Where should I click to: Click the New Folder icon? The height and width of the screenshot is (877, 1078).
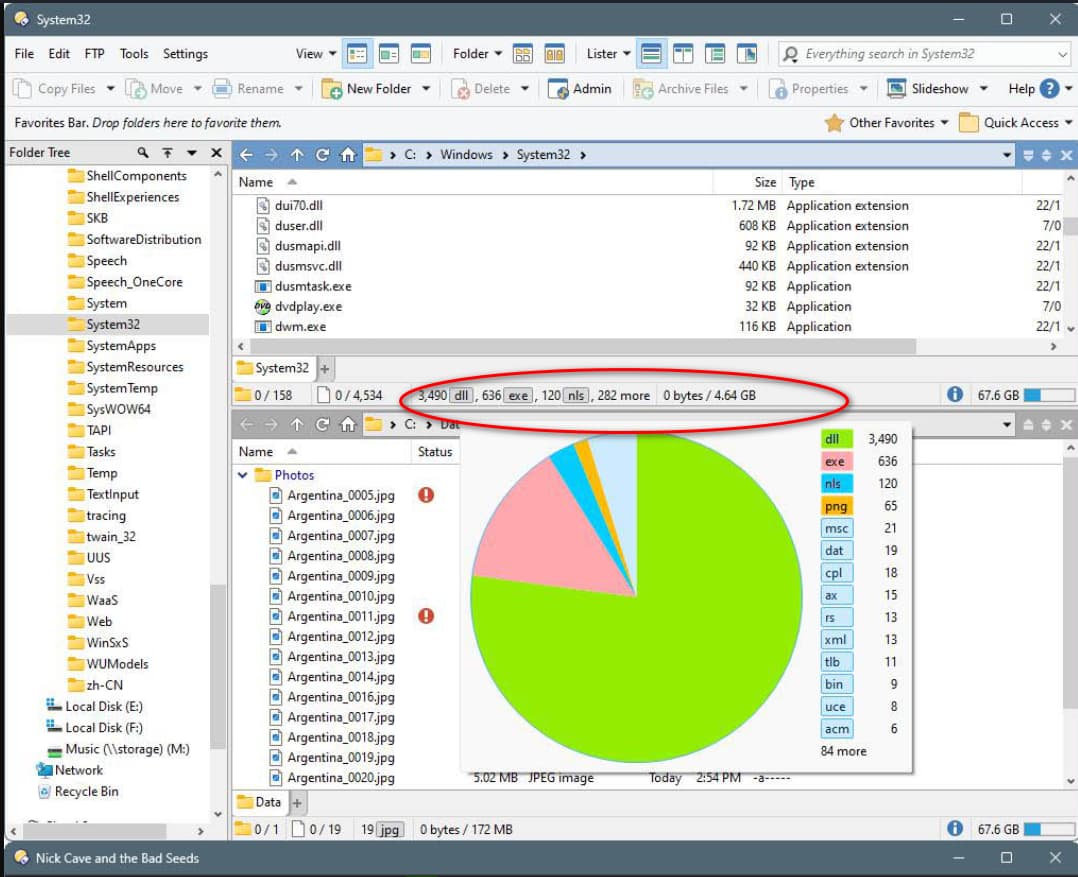pyautogui.click(x=331, y=89)
